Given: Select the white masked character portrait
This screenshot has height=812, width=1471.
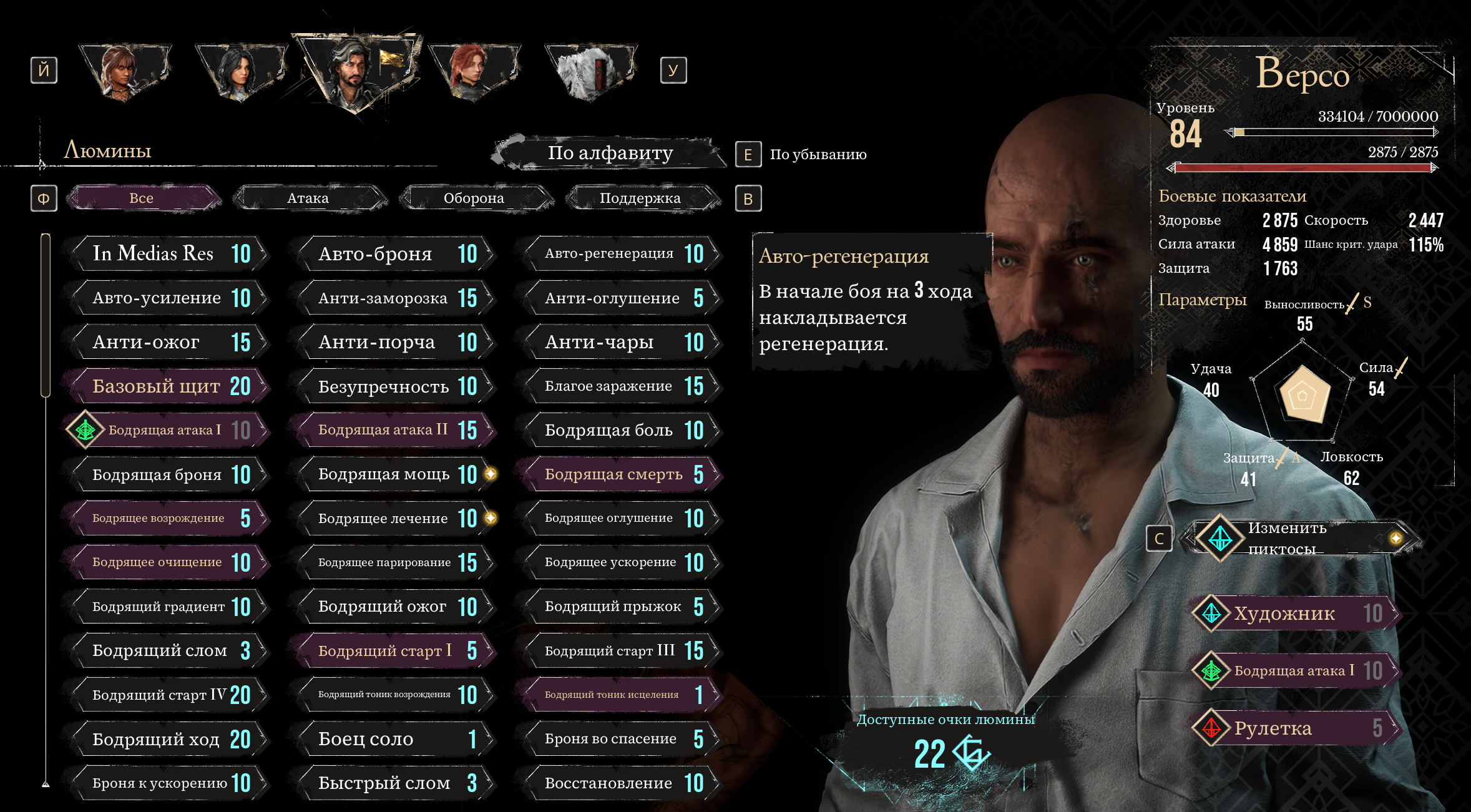Looking at the screenshot, I should click(589, 71).
